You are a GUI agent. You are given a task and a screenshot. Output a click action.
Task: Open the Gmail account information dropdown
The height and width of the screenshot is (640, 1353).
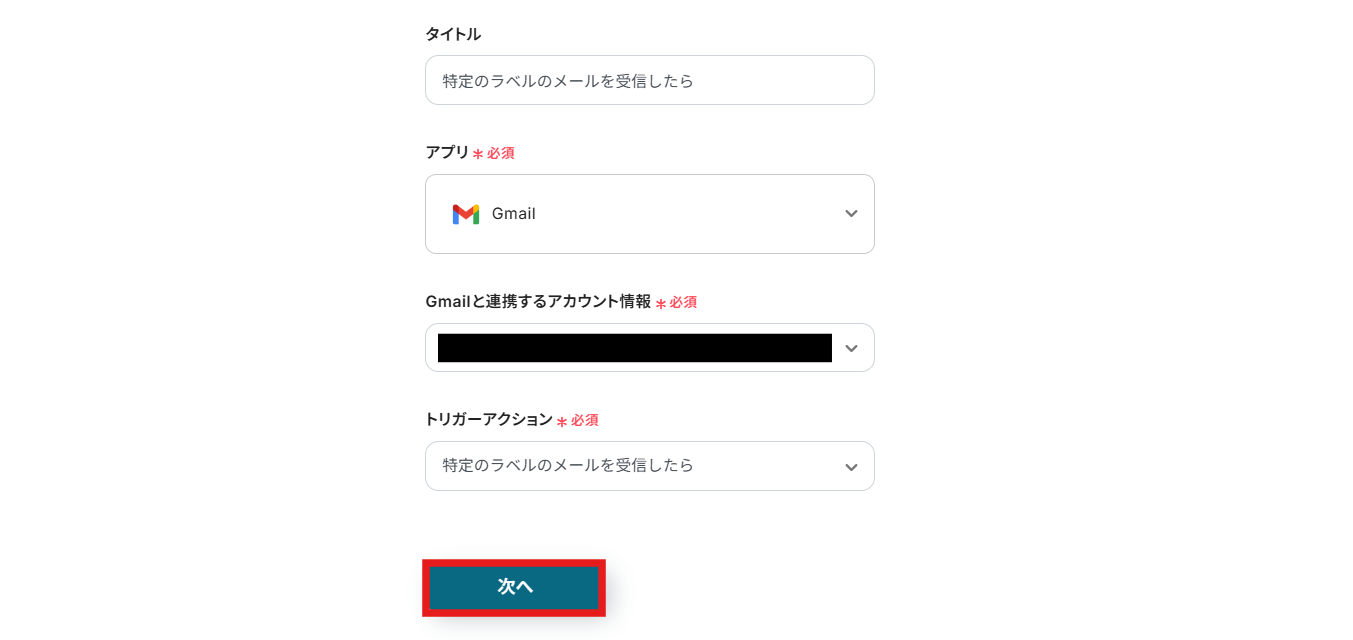coord(650,348)
